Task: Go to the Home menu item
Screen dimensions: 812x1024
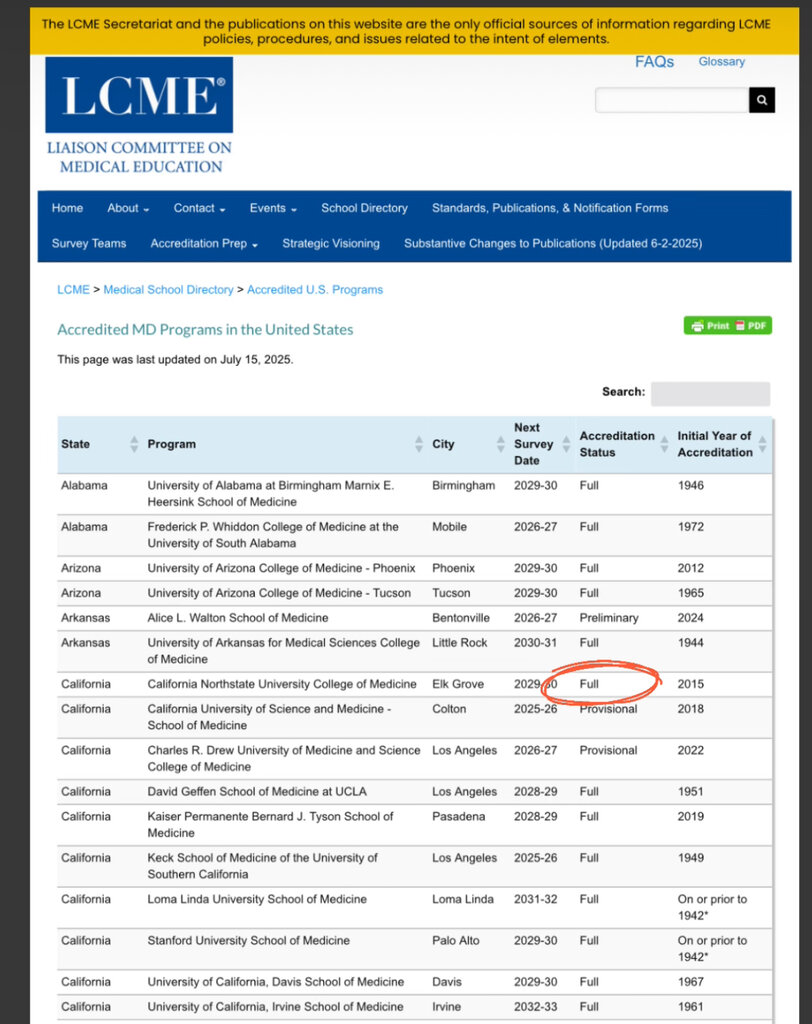Action: pos(67,208)
